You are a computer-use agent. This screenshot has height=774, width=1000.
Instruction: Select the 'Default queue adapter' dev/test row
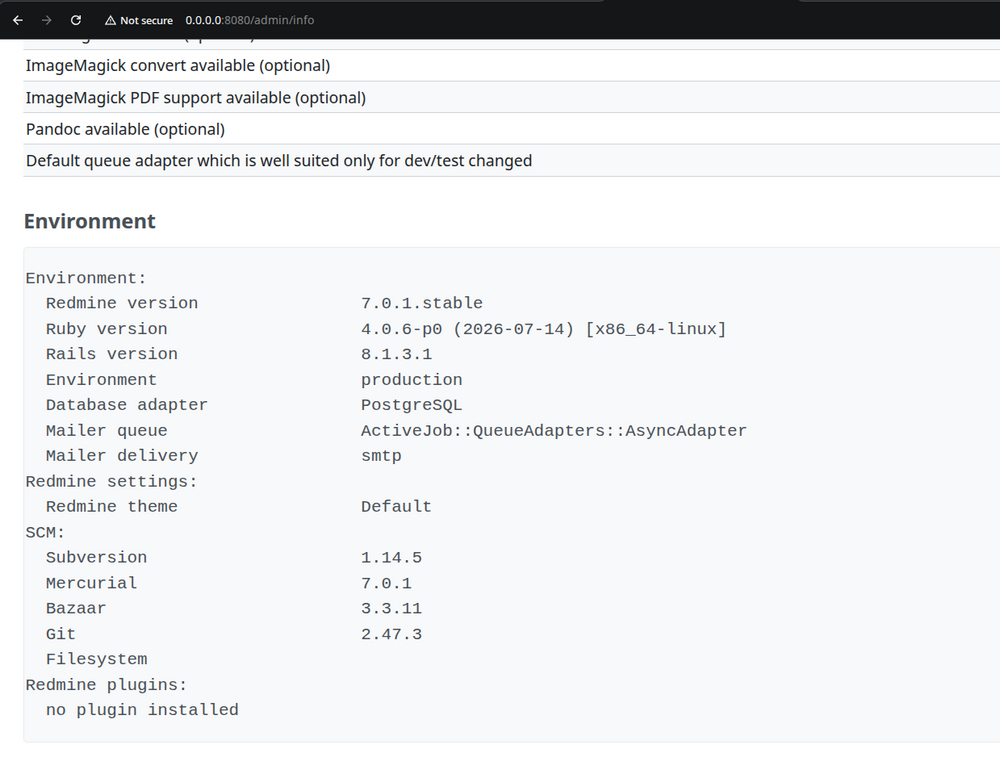tap(511, 161)
